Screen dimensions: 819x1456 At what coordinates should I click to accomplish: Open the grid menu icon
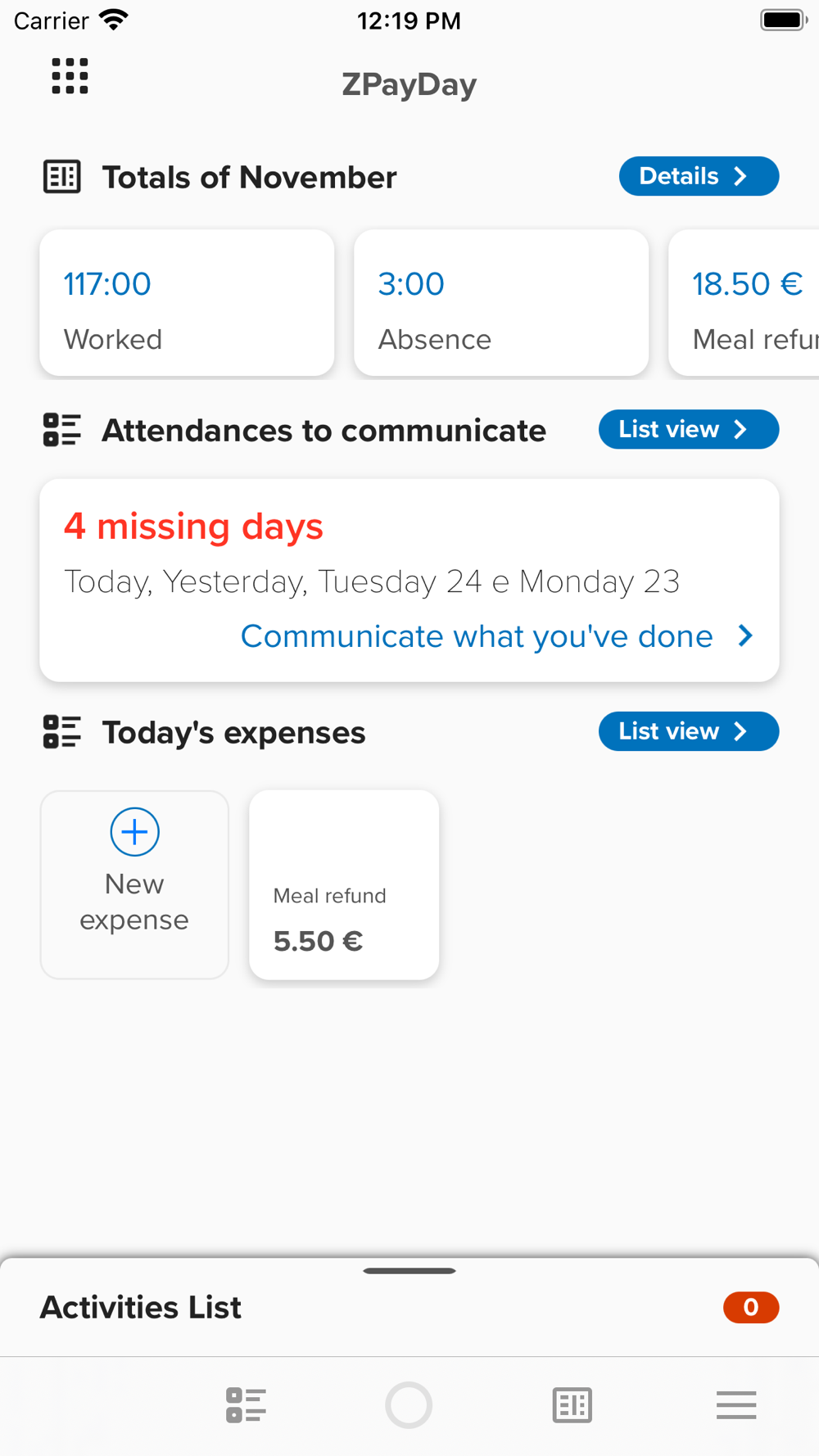70,76
